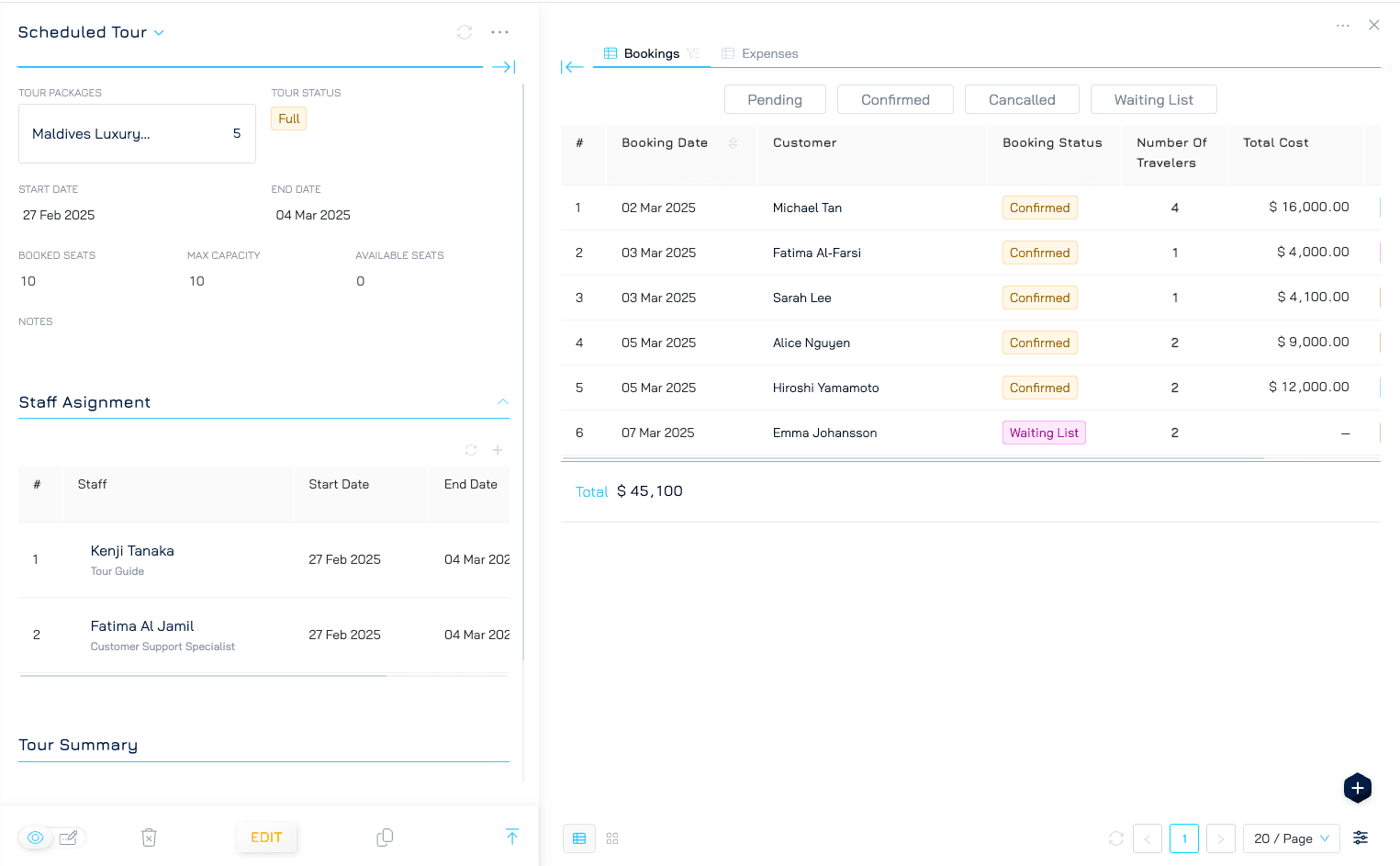Open the 20 / Page size dropdown

coord(1291,838)
